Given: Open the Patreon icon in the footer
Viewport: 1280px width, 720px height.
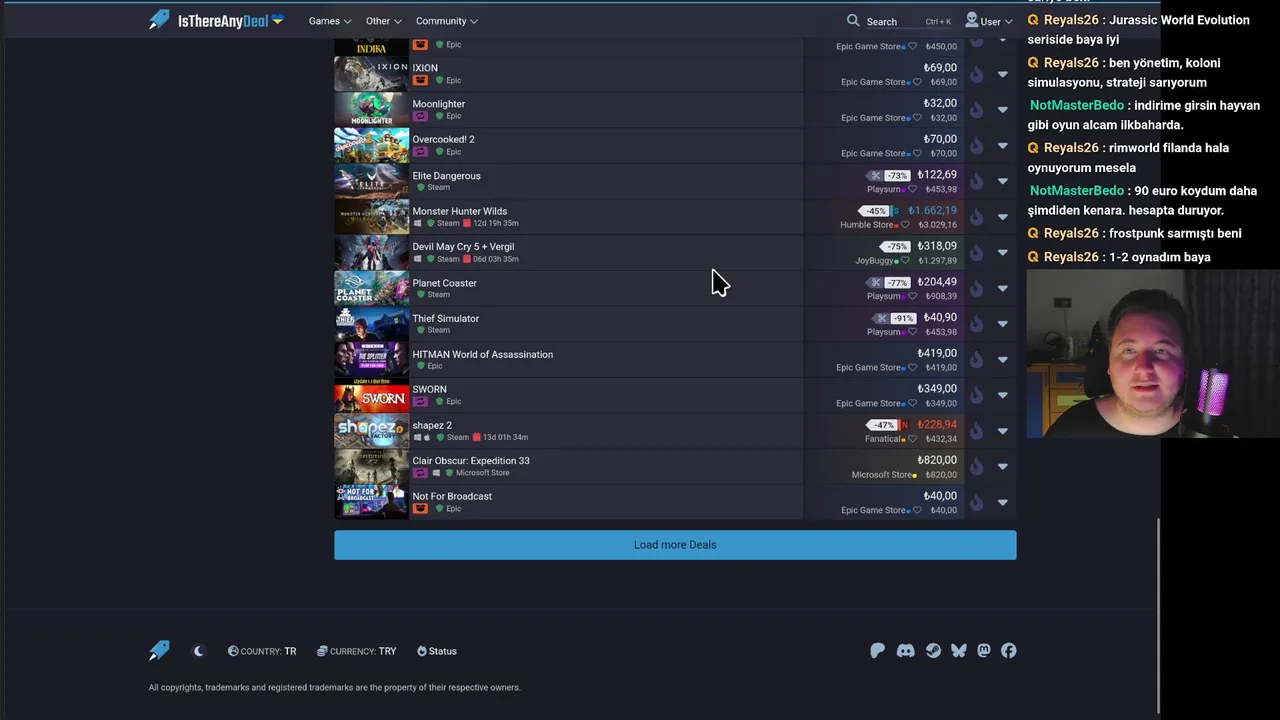Looking at the screenshot, I should (877, 651).
